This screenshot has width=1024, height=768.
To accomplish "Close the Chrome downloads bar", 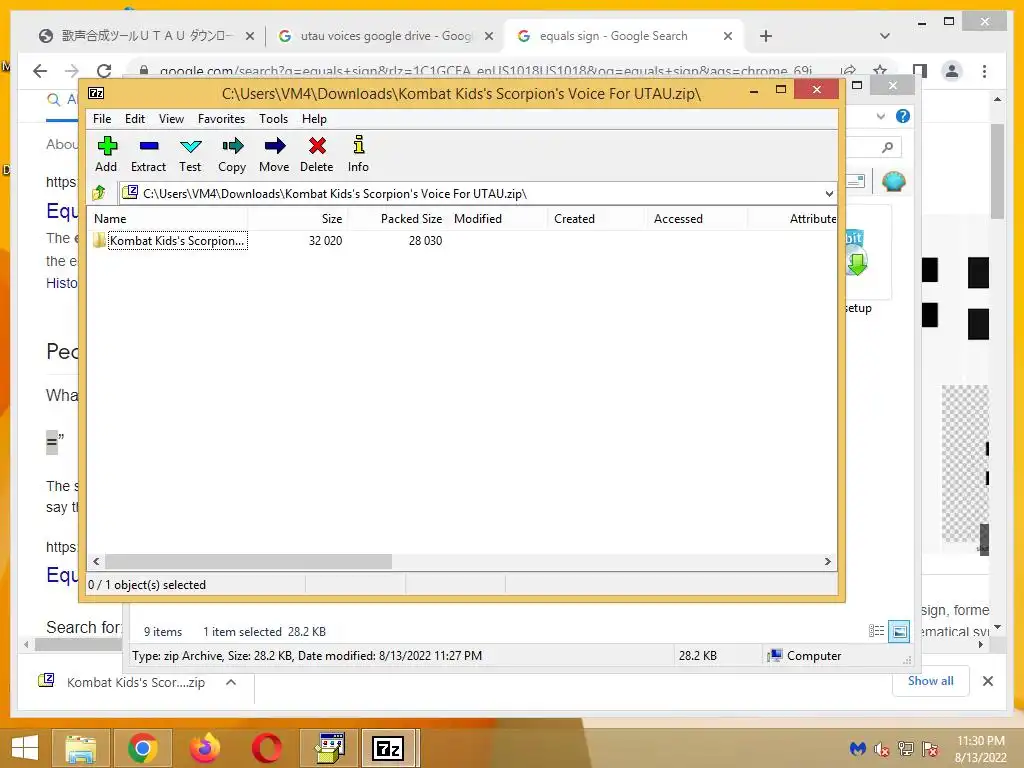I will (988, 681).
